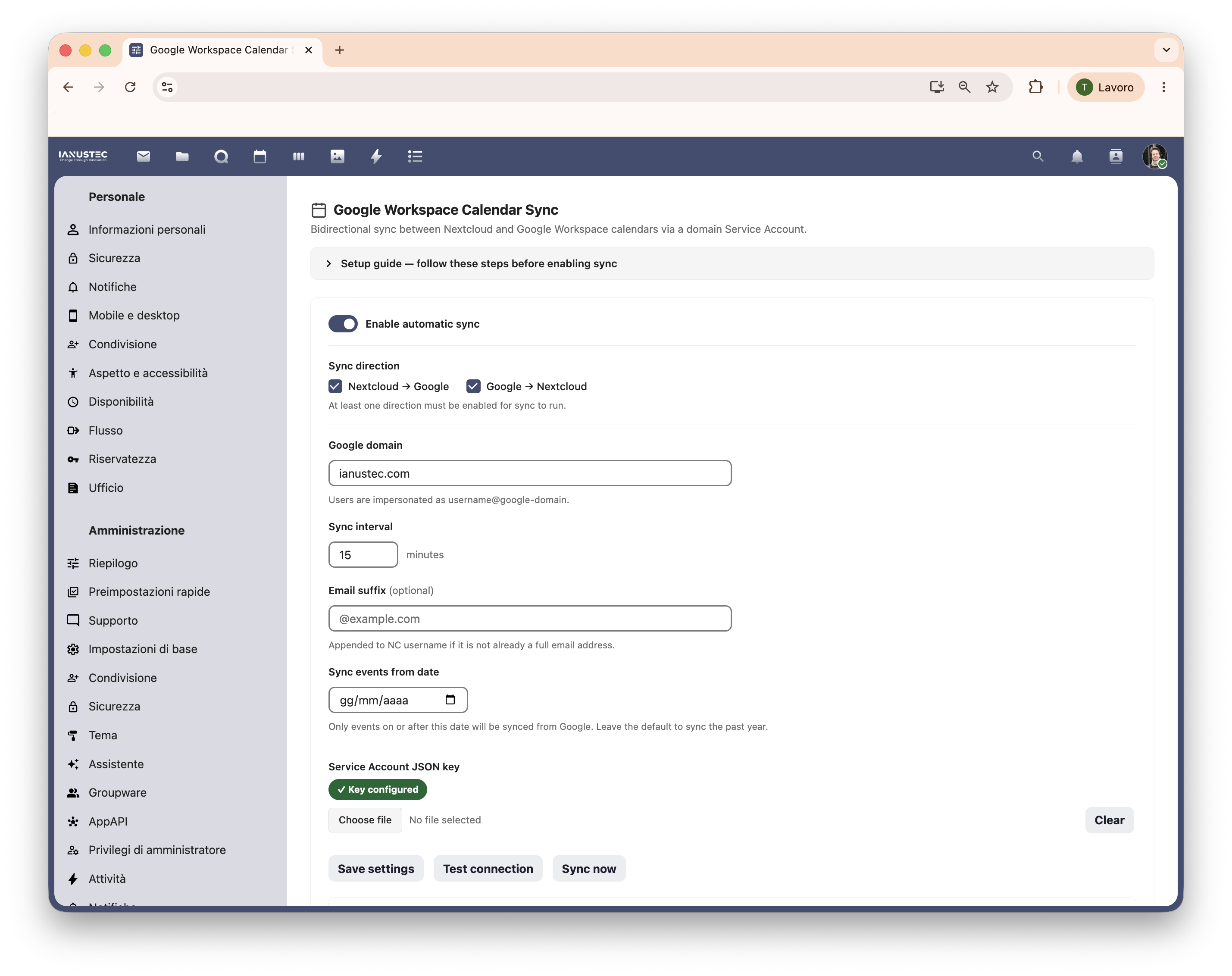
Task: Open a new browser tab
Action: coord(339,50)
